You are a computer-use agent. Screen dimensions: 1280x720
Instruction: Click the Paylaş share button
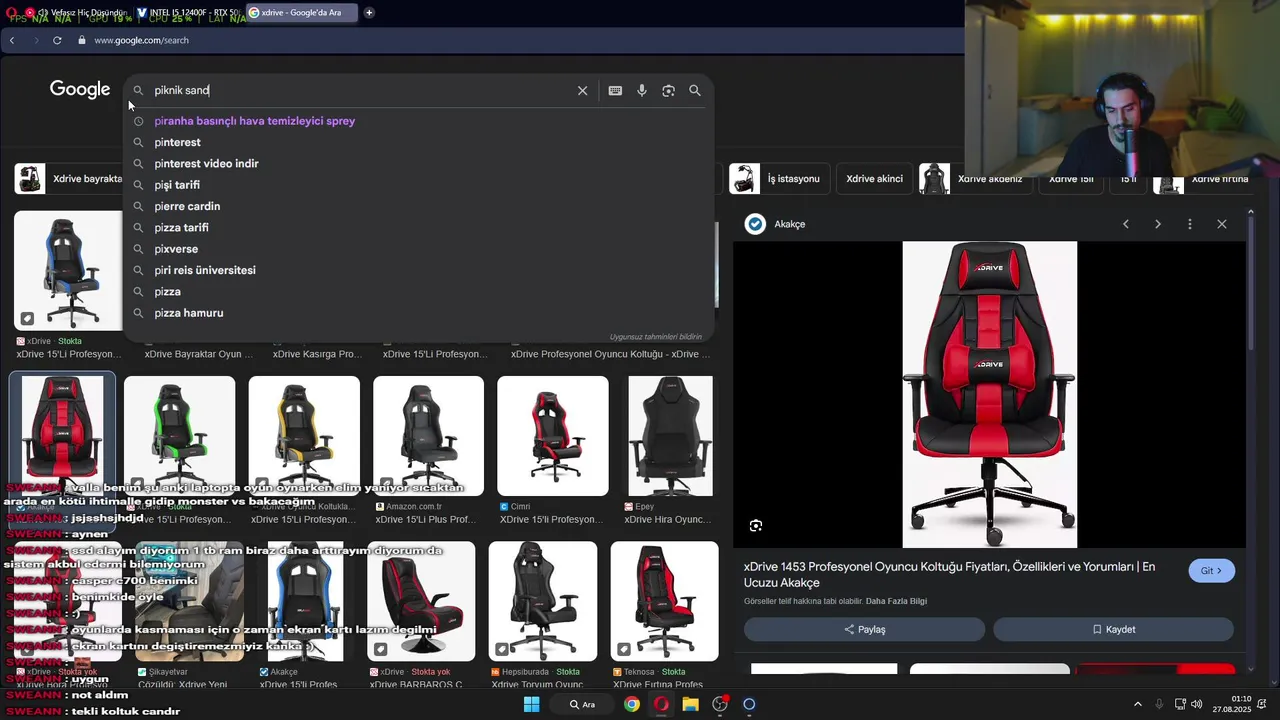(x=864, y=629)
